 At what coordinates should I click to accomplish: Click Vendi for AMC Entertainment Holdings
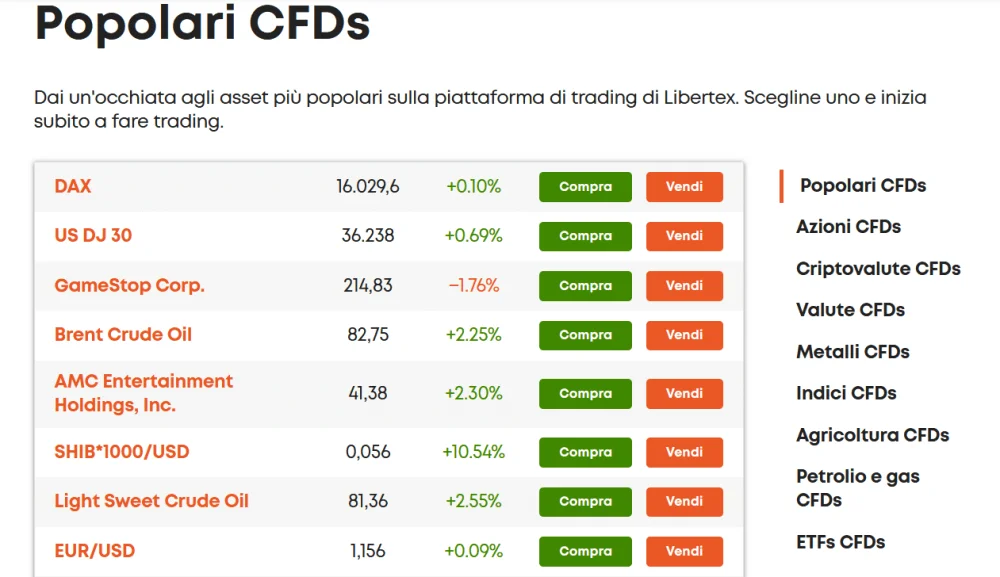[684, 393]
